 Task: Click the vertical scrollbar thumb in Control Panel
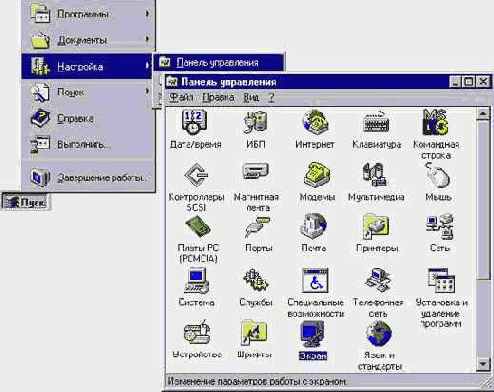click(483, 199)
